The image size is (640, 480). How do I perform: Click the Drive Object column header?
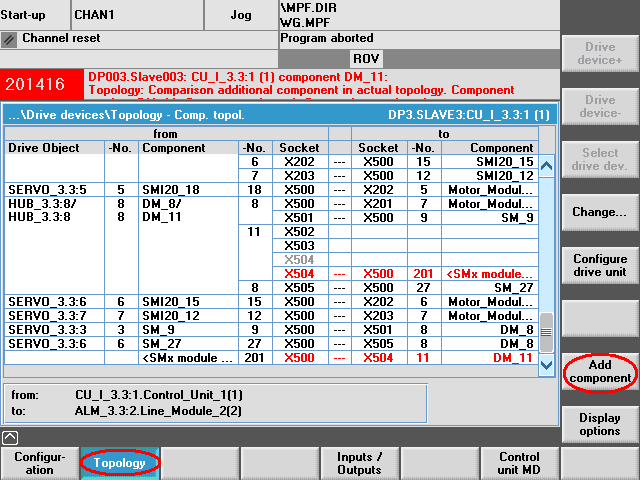54,148
